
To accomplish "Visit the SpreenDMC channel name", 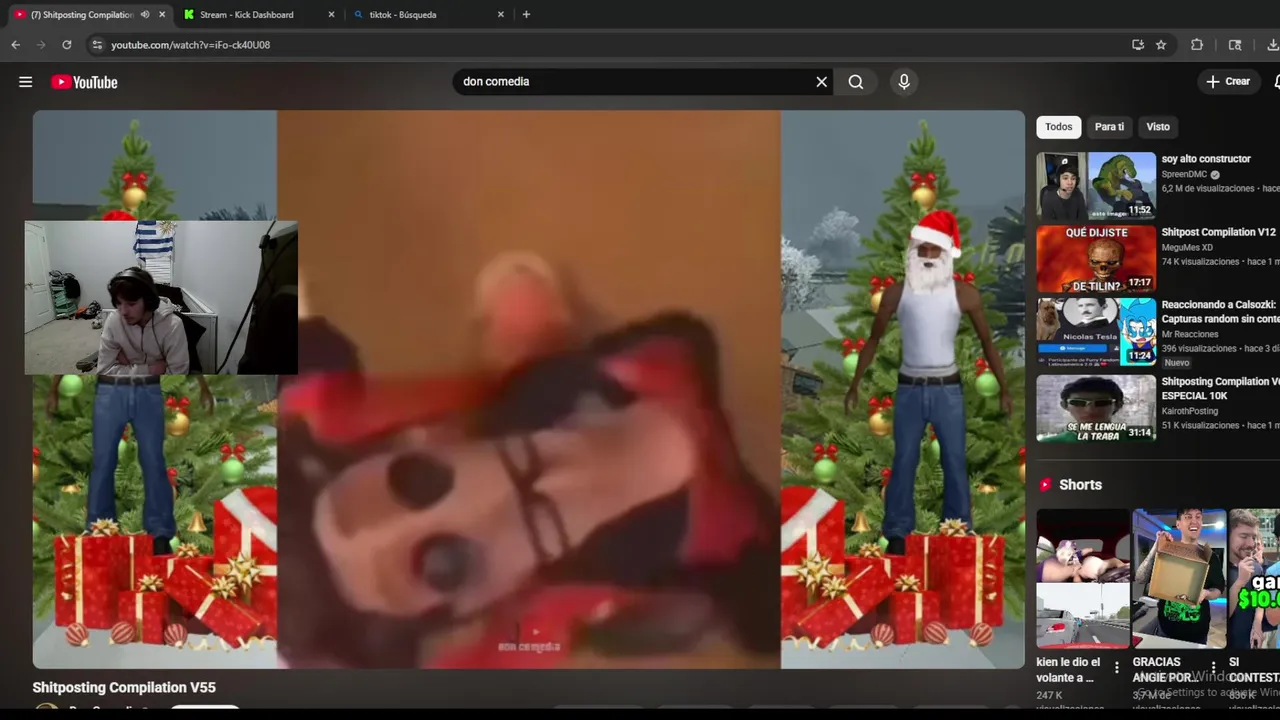I will coord(1184,174).
